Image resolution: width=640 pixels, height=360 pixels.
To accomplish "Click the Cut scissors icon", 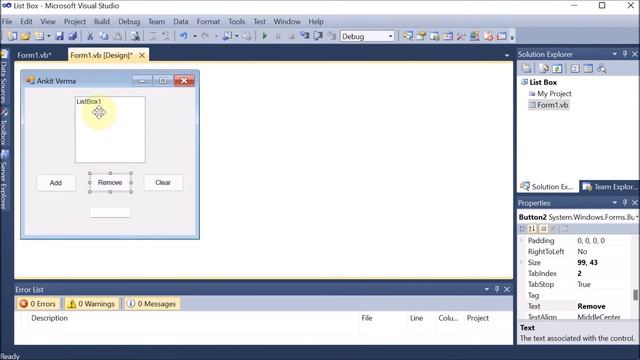I will click(x=90, y=36).
